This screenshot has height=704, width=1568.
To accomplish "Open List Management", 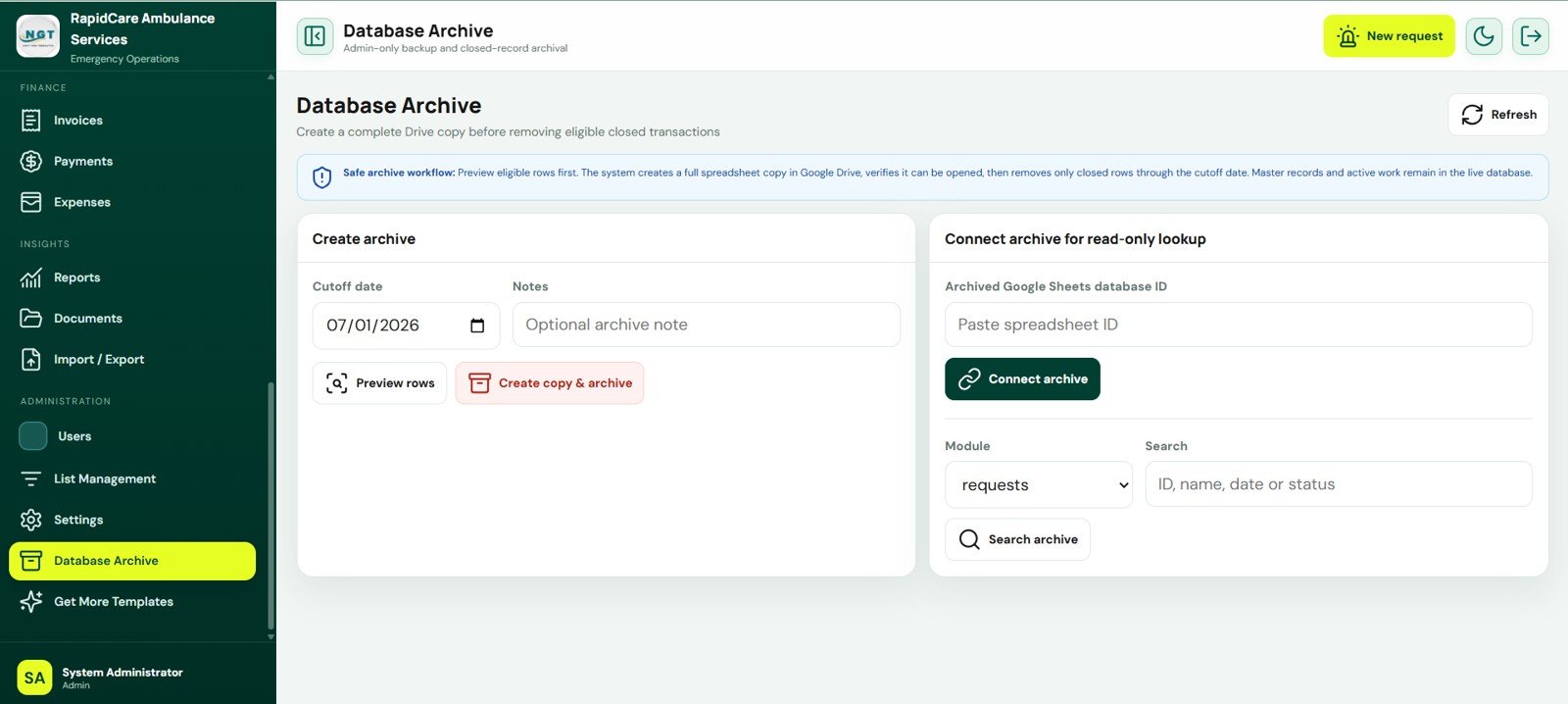I will pos(132,478).
